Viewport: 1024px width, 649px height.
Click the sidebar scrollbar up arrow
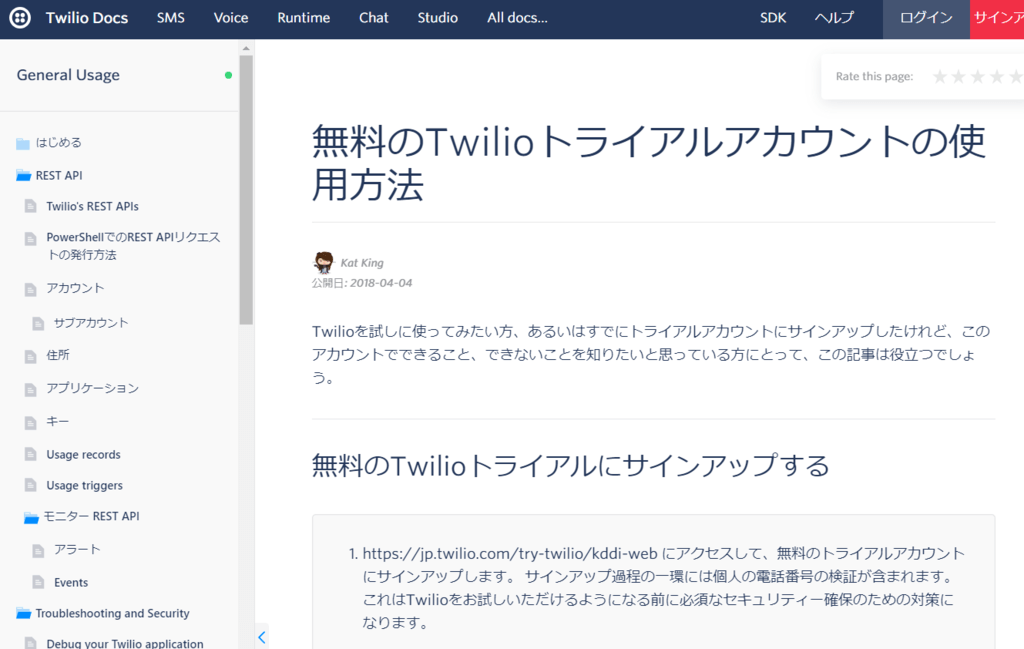click(246, 48)
